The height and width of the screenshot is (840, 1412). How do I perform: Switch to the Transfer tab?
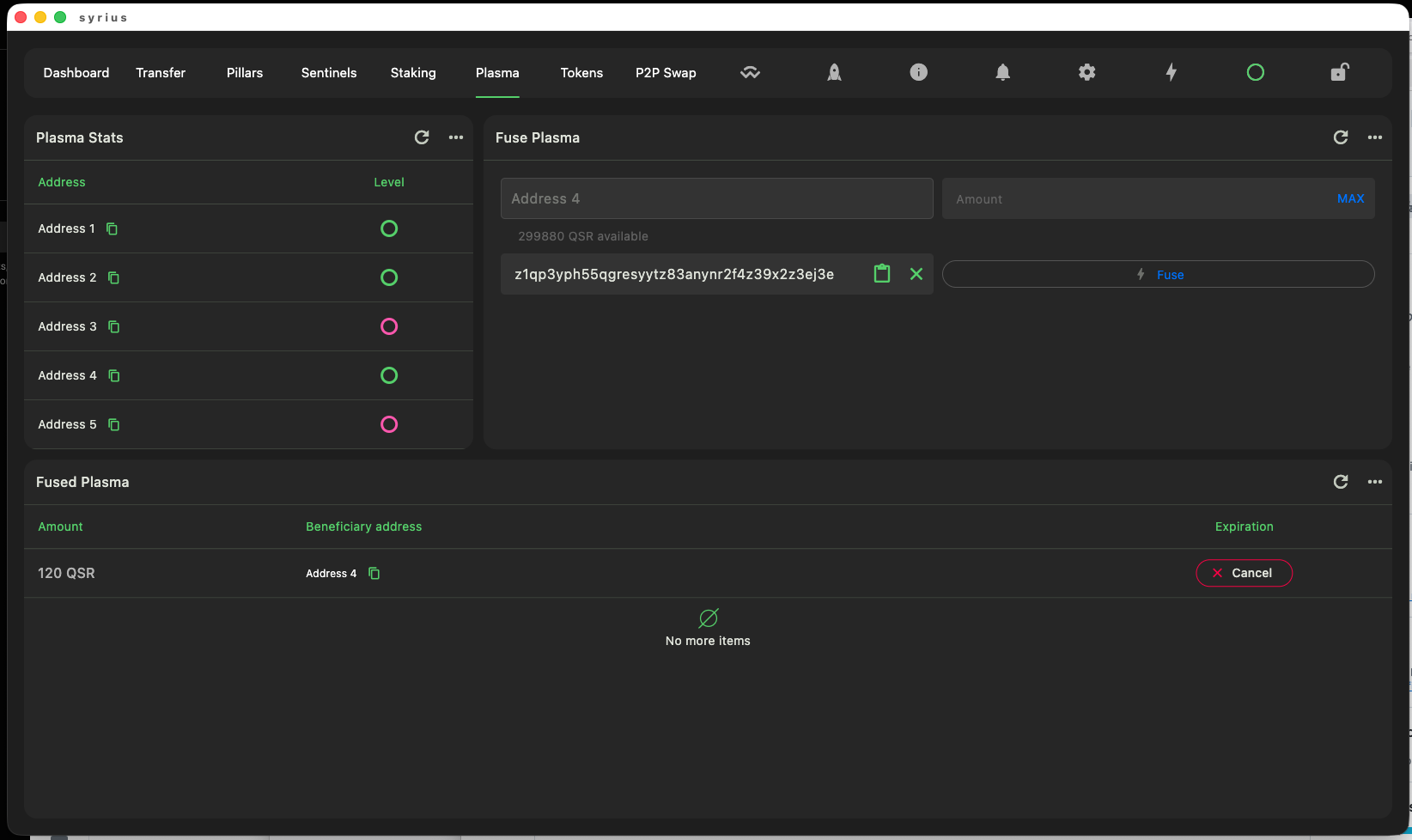coord(161,73)
